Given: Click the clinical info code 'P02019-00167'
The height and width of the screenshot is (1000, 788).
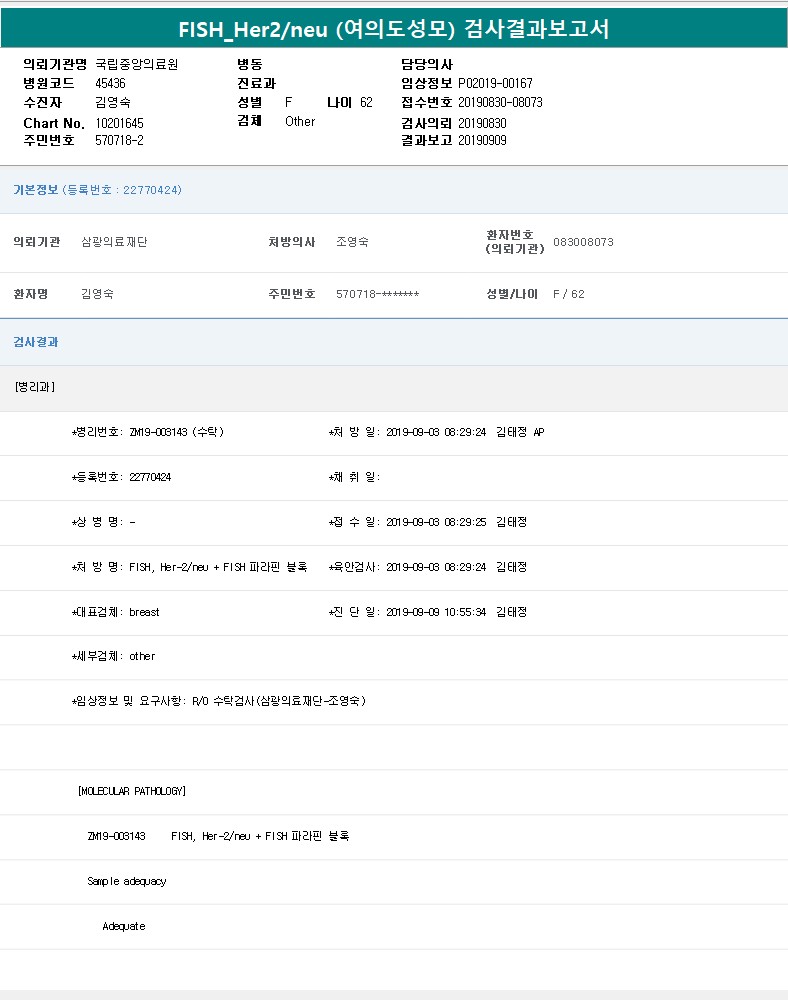Looking at the screenshot, I should (495, 84).
